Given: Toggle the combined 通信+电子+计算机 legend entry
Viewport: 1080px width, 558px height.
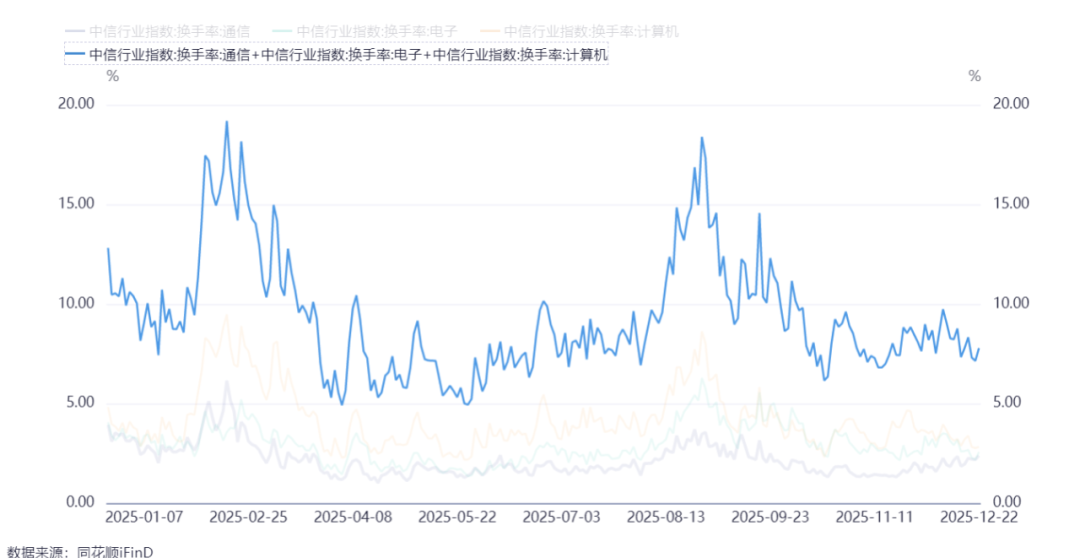Looking at the screenshot, I should (x=337, y=55).
